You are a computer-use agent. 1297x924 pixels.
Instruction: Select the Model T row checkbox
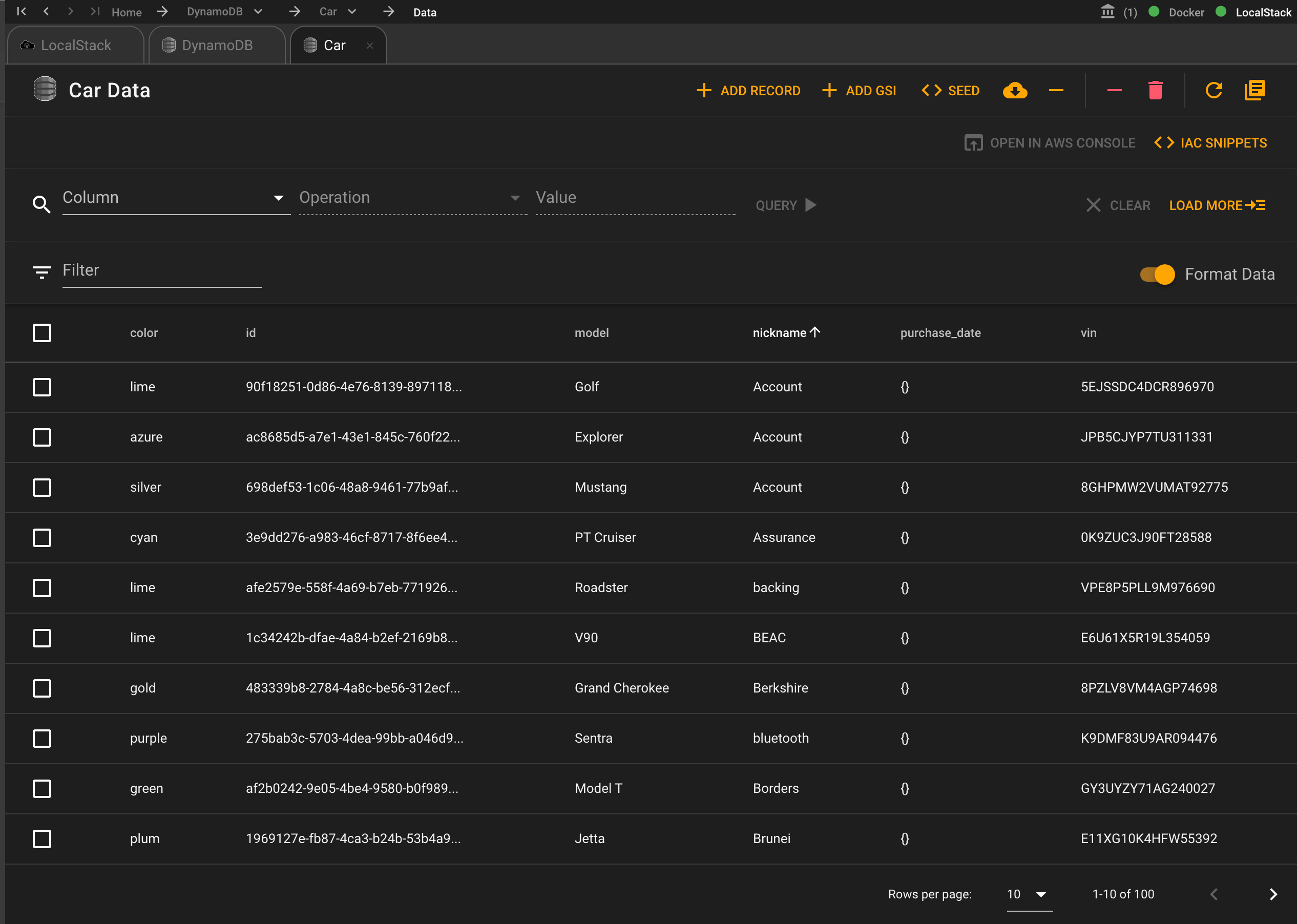[41, 789]
